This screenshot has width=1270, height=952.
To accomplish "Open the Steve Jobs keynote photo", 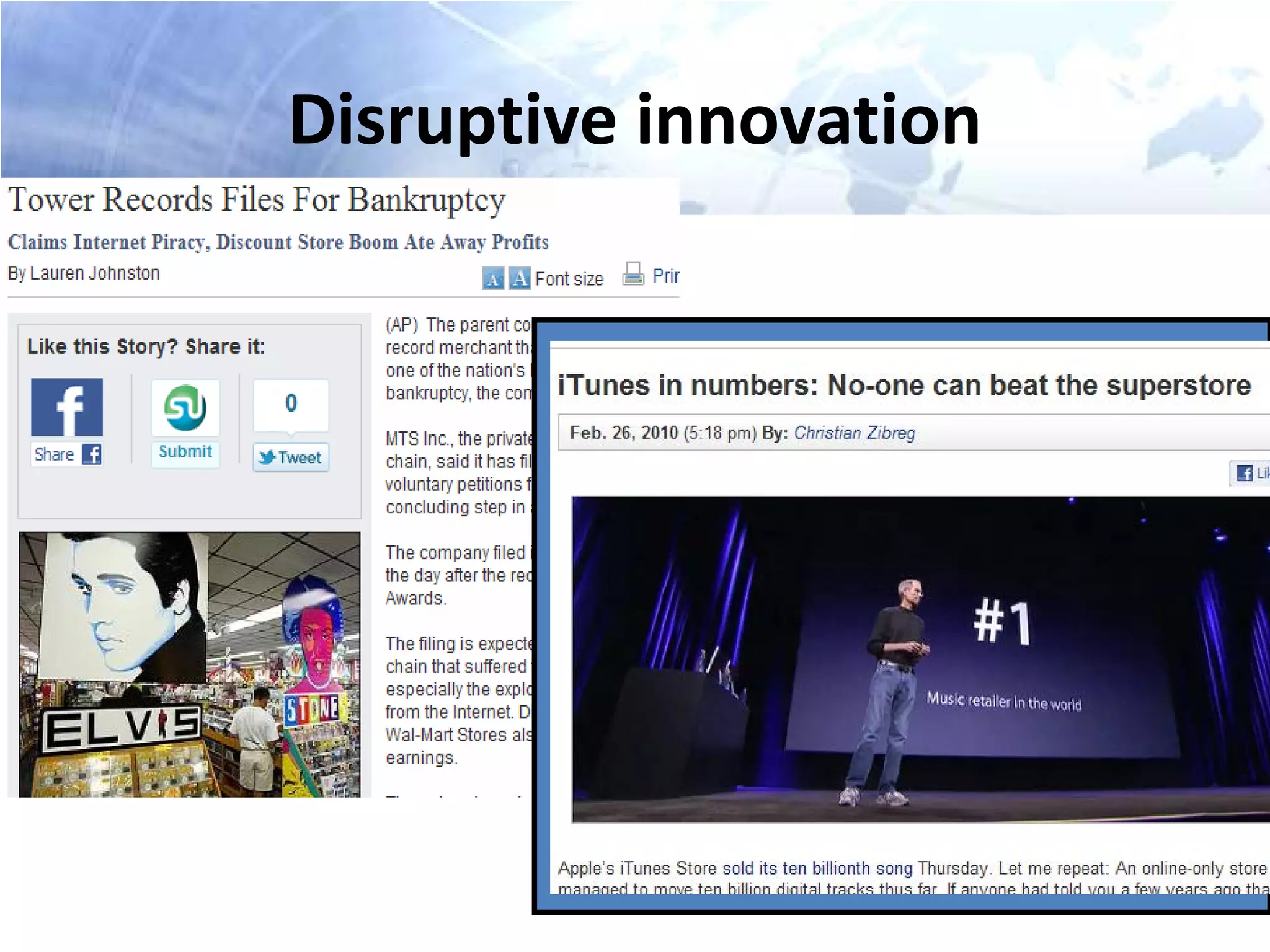I will click(x=921, y=659).
